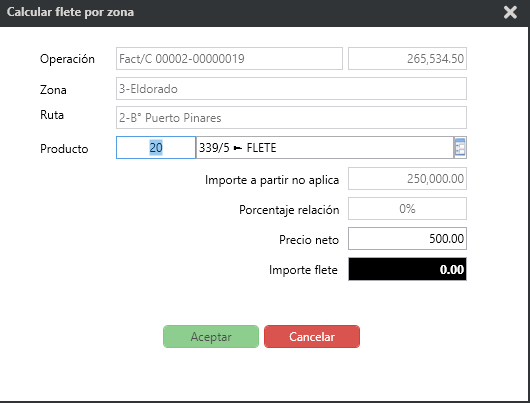Open the product lookup list icon
The height and width of the screenshot is (403, 530).
pyautogui.click(x=460, y=147)
